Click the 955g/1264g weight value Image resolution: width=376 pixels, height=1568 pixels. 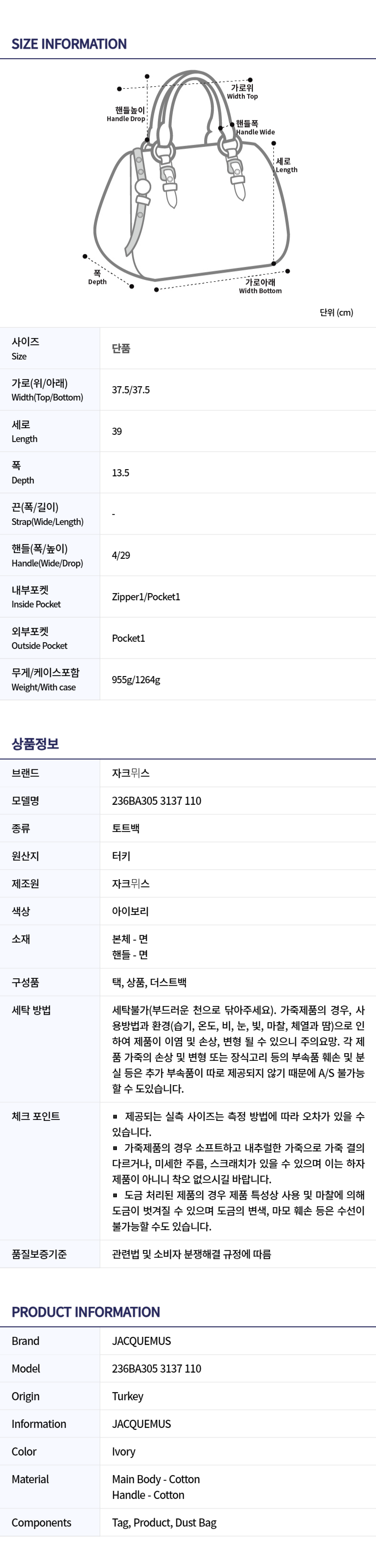pyautogui.click(x=136, y=680)
